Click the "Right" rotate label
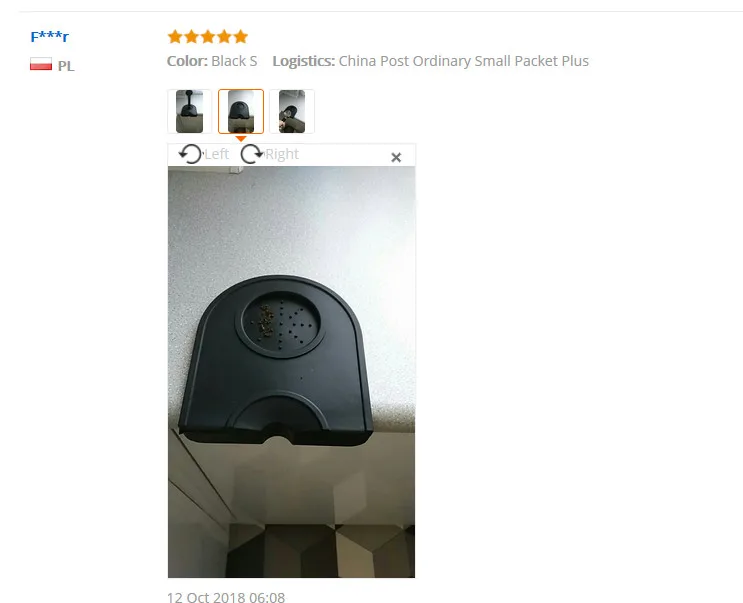743x603 pixels. point(282,154)
